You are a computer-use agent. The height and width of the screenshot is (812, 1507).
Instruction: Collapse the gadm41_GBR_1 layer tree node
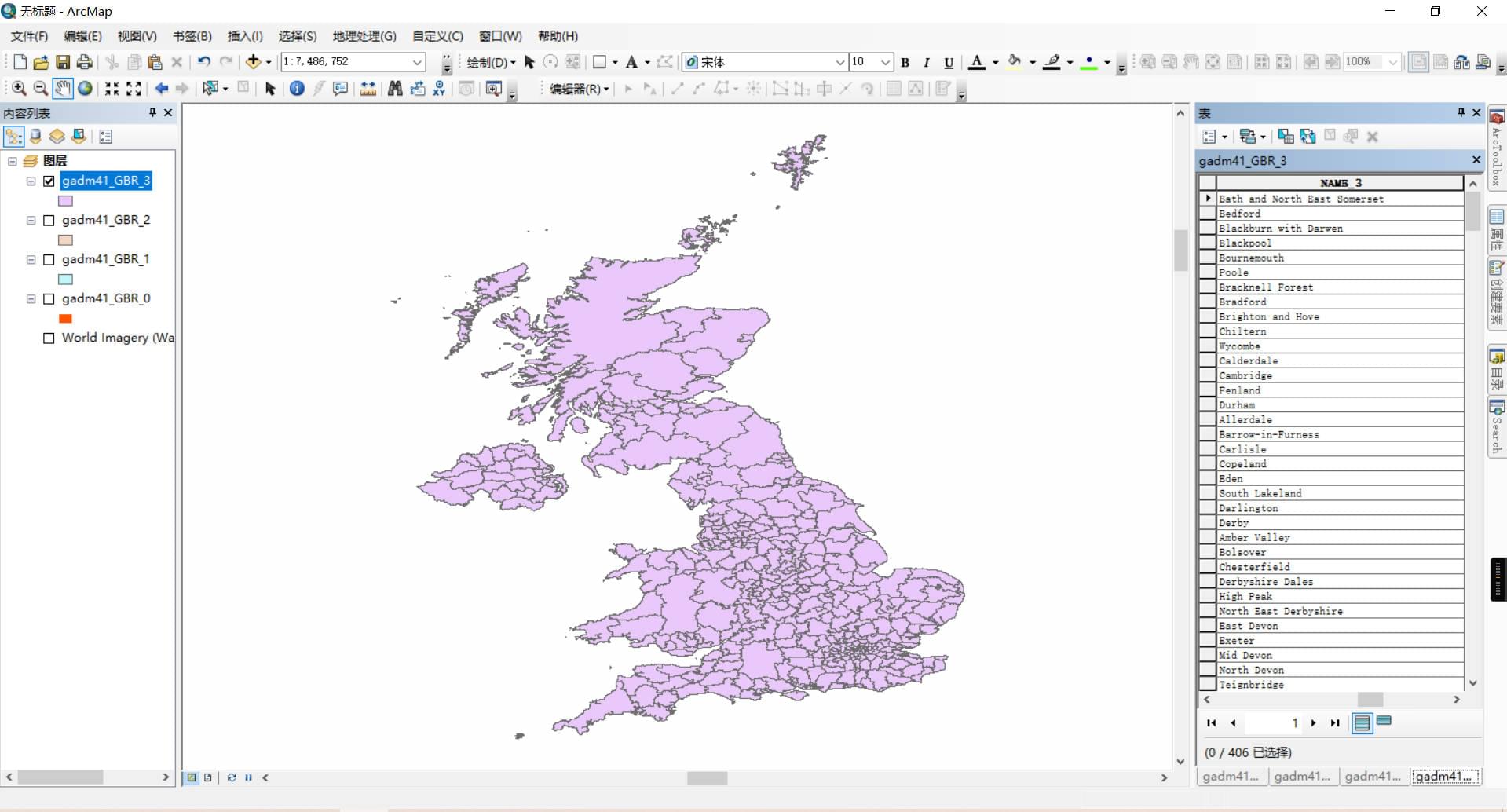coord(31,260)
